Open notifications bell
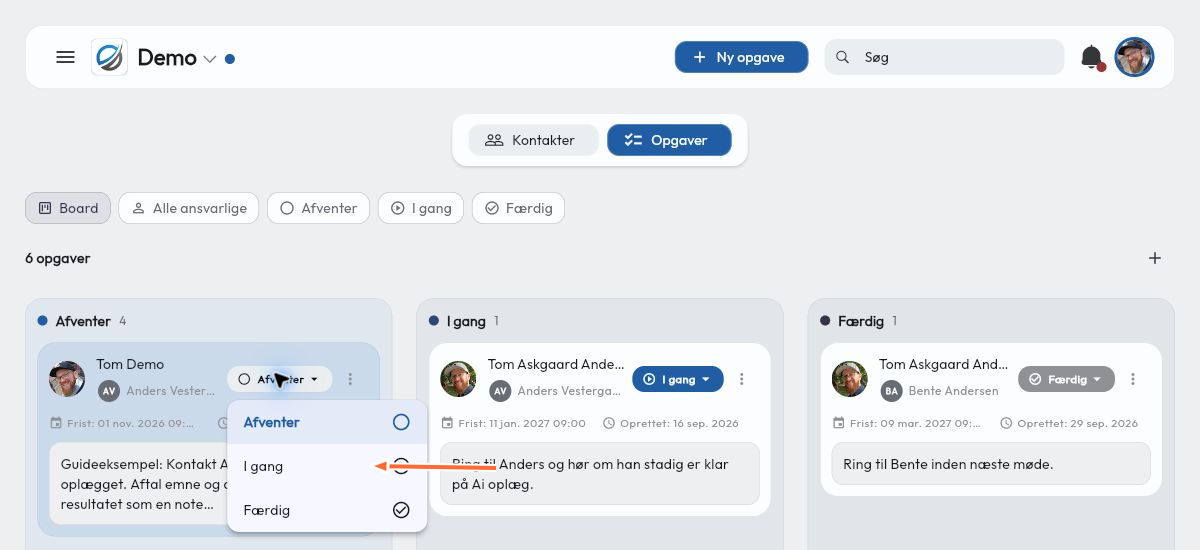 [x=1092, y=57]
